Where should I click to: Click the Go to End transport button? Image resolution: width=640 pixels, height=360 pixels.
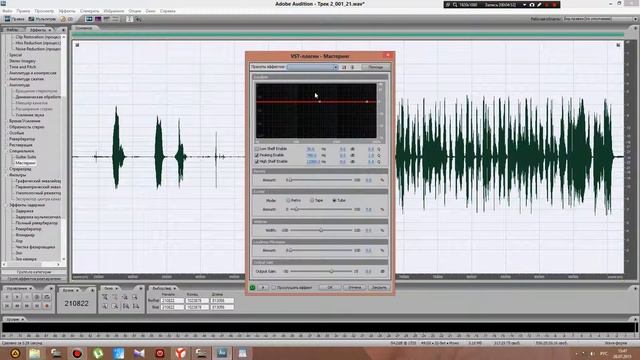pyautogui.click(x=37, y=306)
